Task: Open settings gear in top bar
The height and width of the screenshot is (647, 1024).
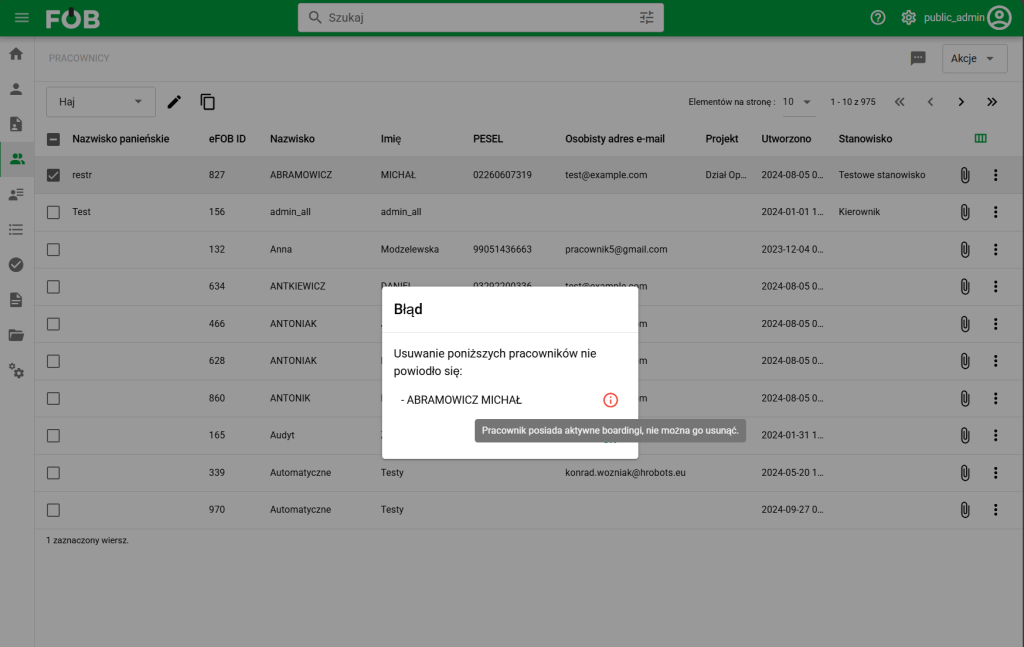Action: (x=908, y=18)
